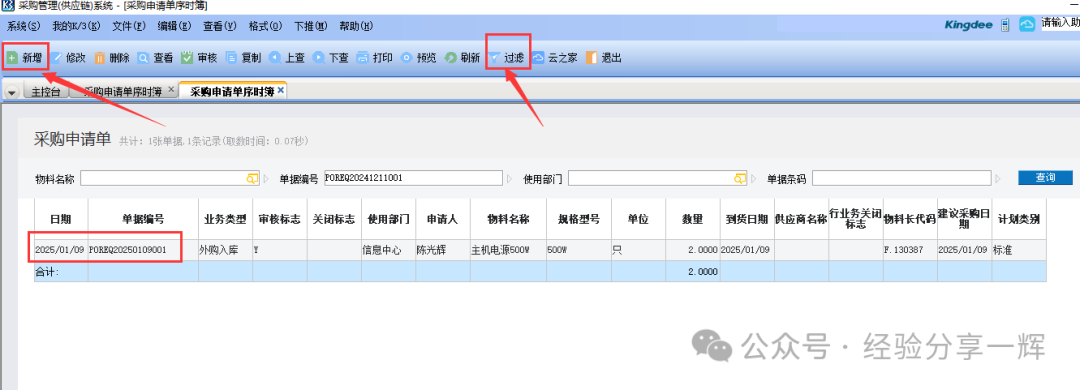The height and width of the screenshot is (390, 1080).
Task: Click the blue 查询 button
Action: coord(1045,178)
